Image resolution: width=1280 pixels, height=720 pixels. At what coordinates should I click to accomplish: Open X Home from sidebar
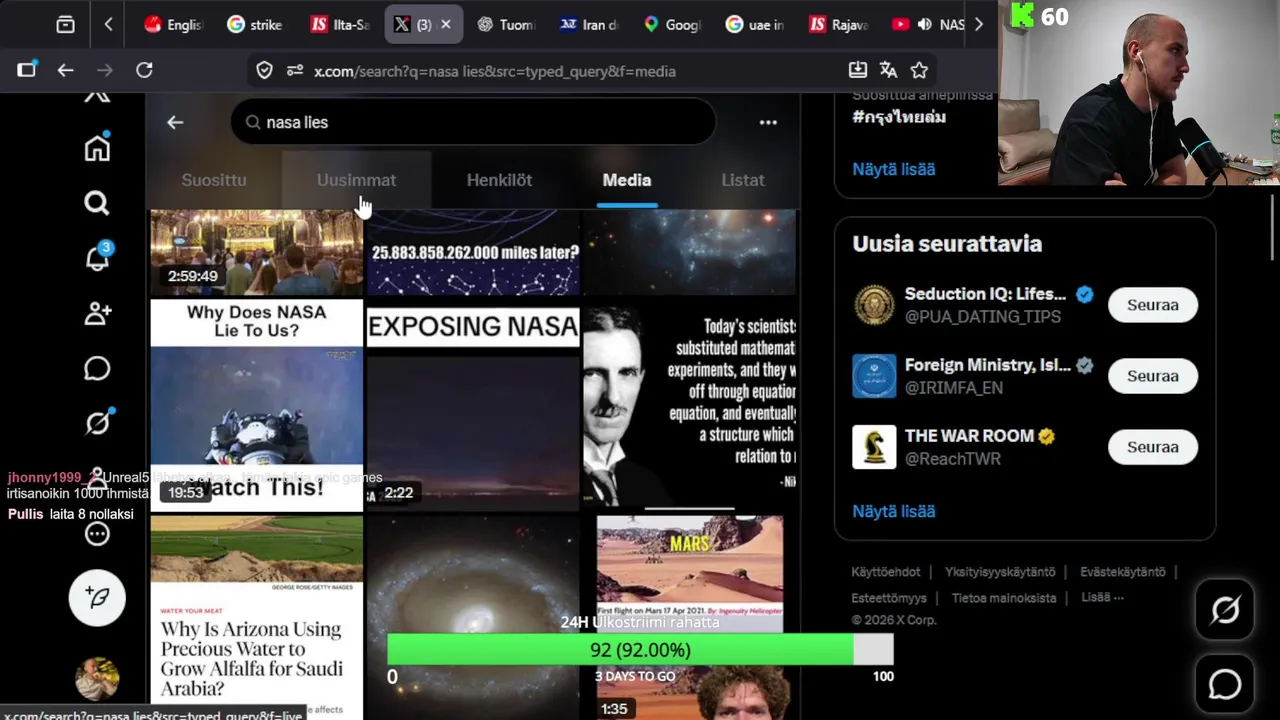(97, 148)
